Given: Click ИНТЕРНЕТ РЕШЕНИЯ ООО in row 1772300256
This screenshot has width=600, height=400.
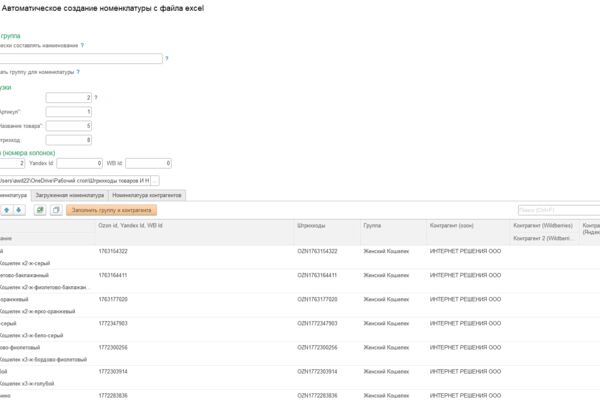Looking at the screenshot, I should [x=465, y=348].
